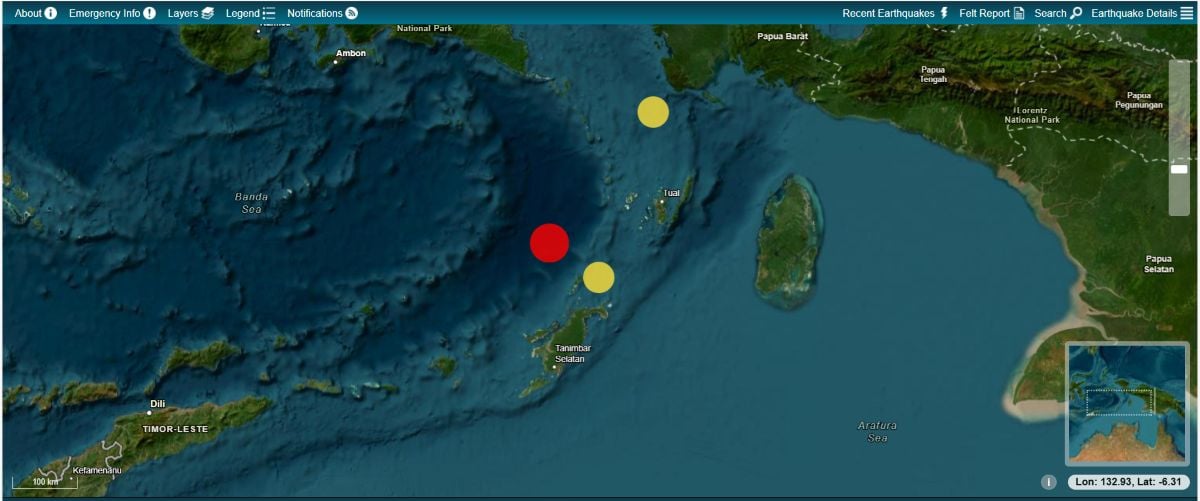This screenshot has width=1200, height=501.
Task: Click the Layers stack icon
Action: coord(208,13)
